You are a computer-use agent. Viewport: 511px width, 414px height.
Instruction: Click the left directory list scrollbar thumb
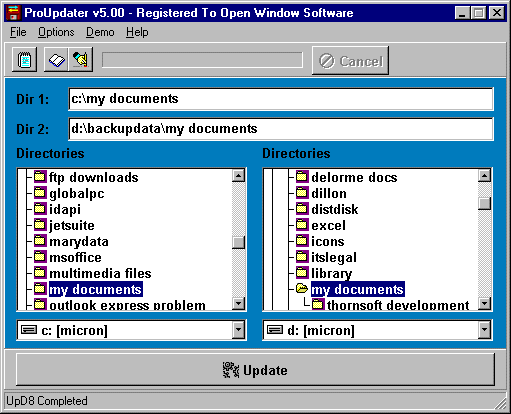point(238,242)
